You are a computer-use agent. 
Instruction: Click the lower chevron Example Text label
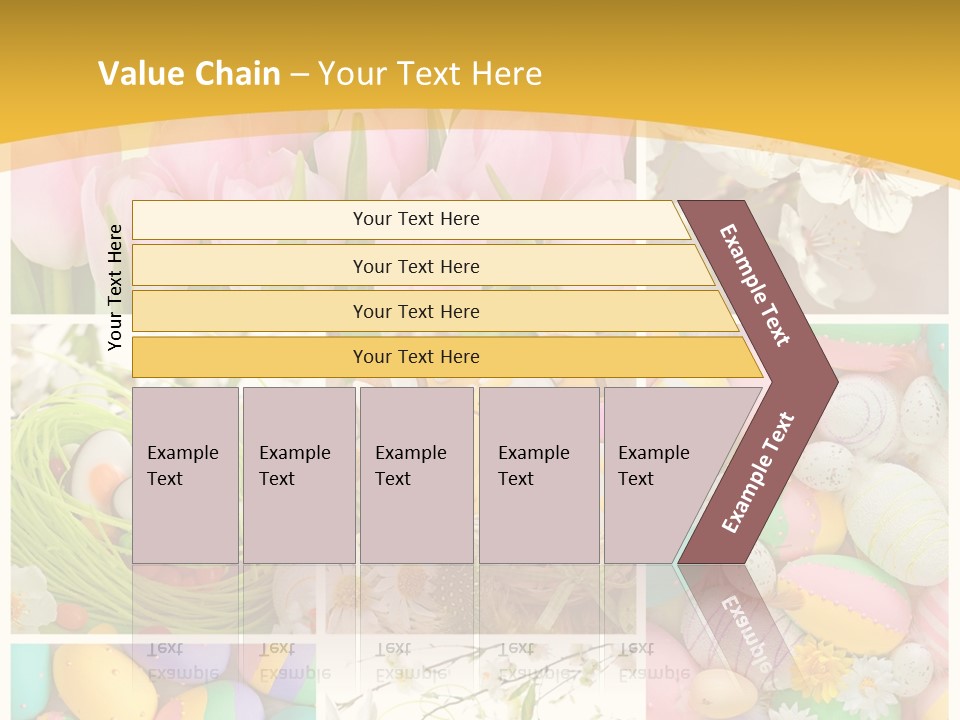tap(758, 472)
